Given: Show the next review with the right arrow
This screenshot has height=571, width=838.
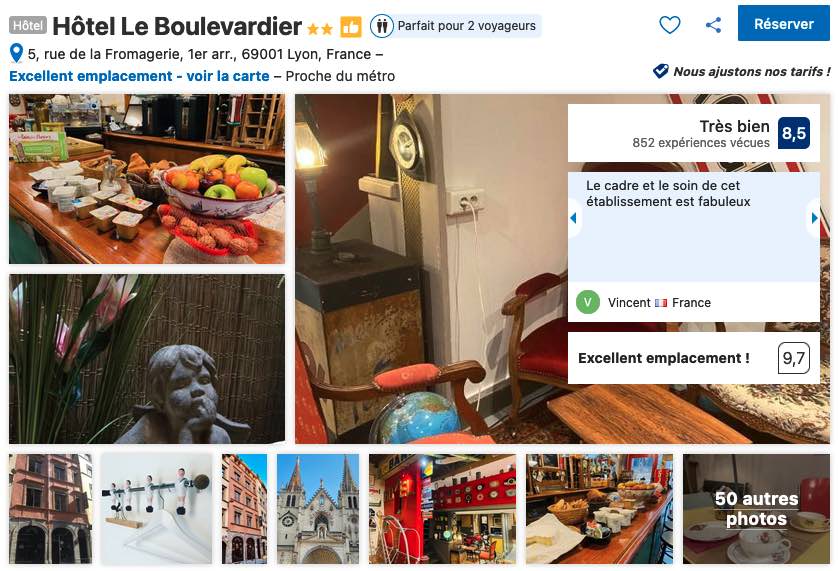Looking at the screenshot, I should pyautogui.click(x=814, y=218).
